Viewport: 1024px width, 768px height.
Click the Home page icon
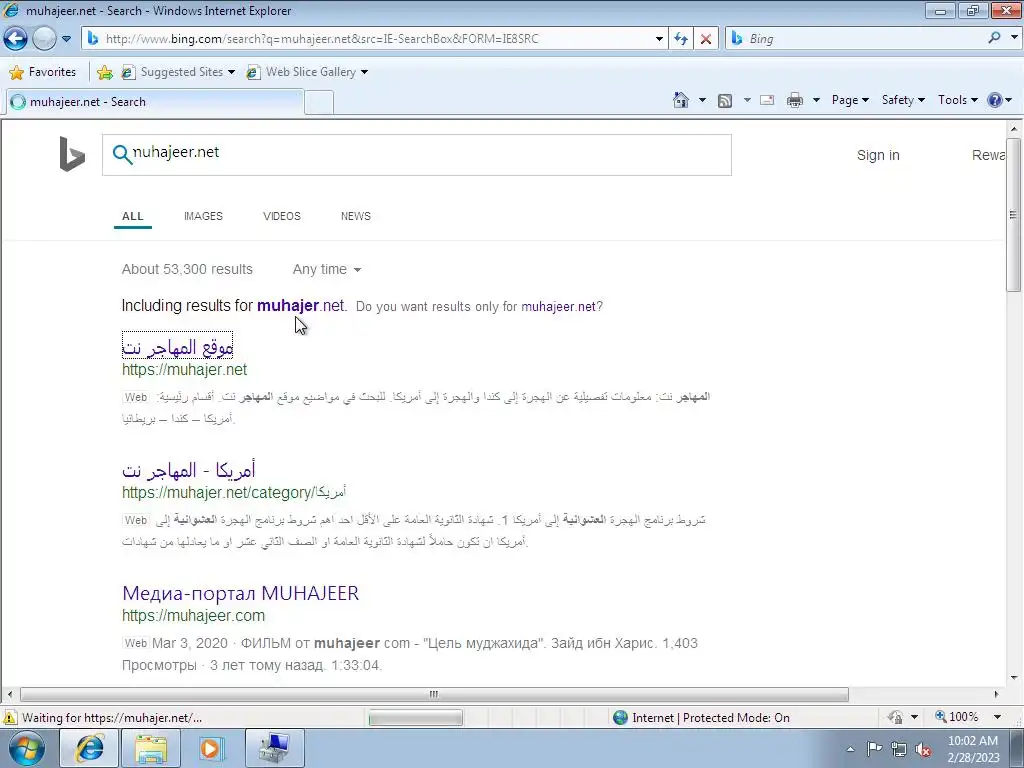click(680, 100)
